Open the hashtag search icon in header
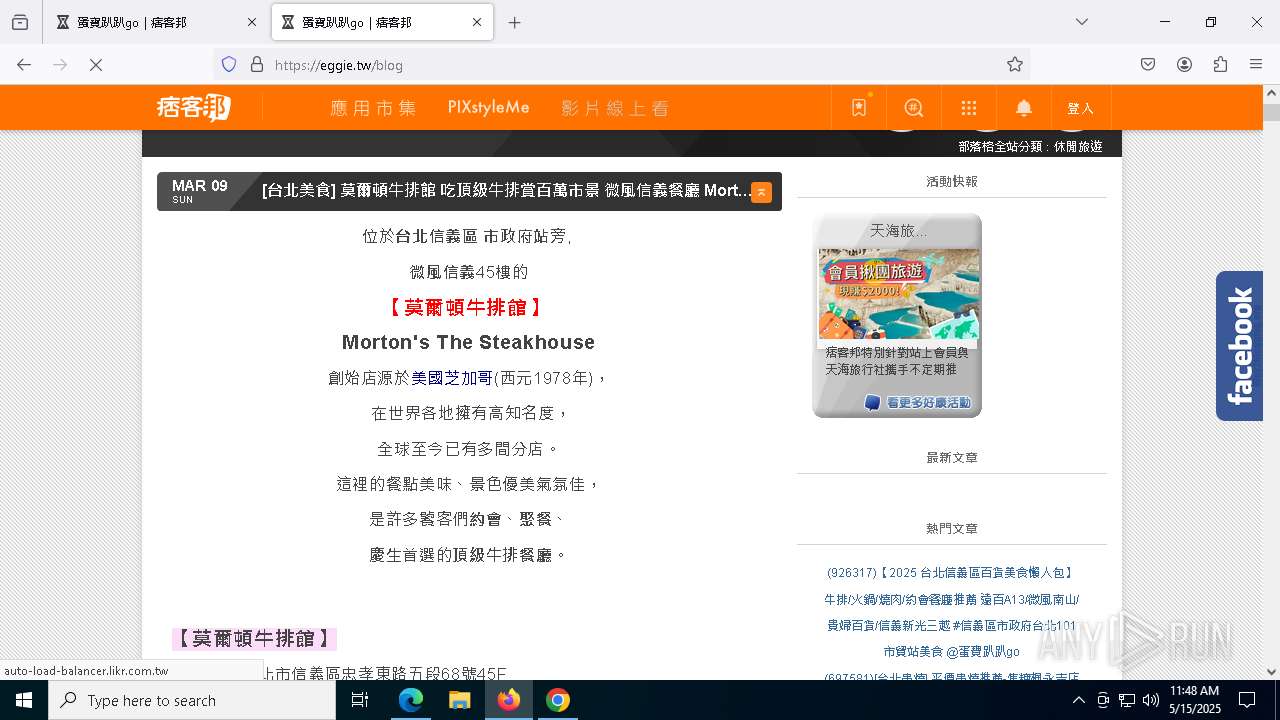This screenshot has width=1280, height=720. coord(914,108)
